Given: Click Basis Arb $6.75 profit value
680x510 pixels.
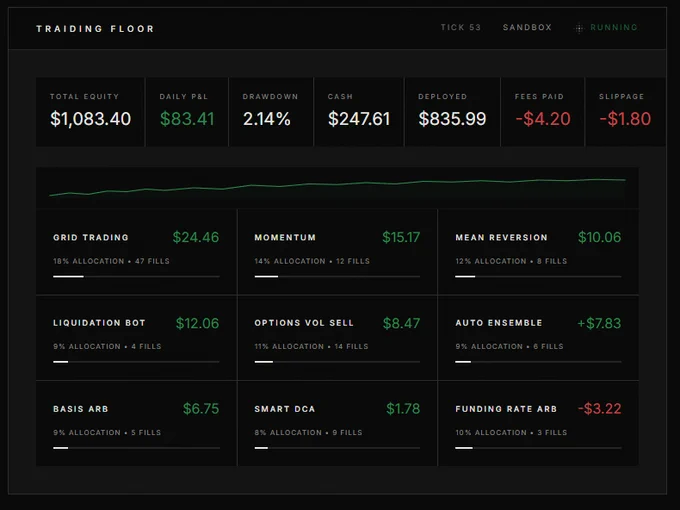Looking at the screenshot, I should click(201, 409).
